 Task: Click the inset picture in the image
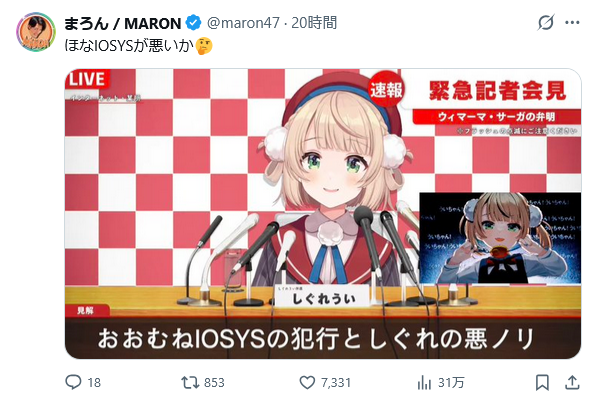point(500,238)
